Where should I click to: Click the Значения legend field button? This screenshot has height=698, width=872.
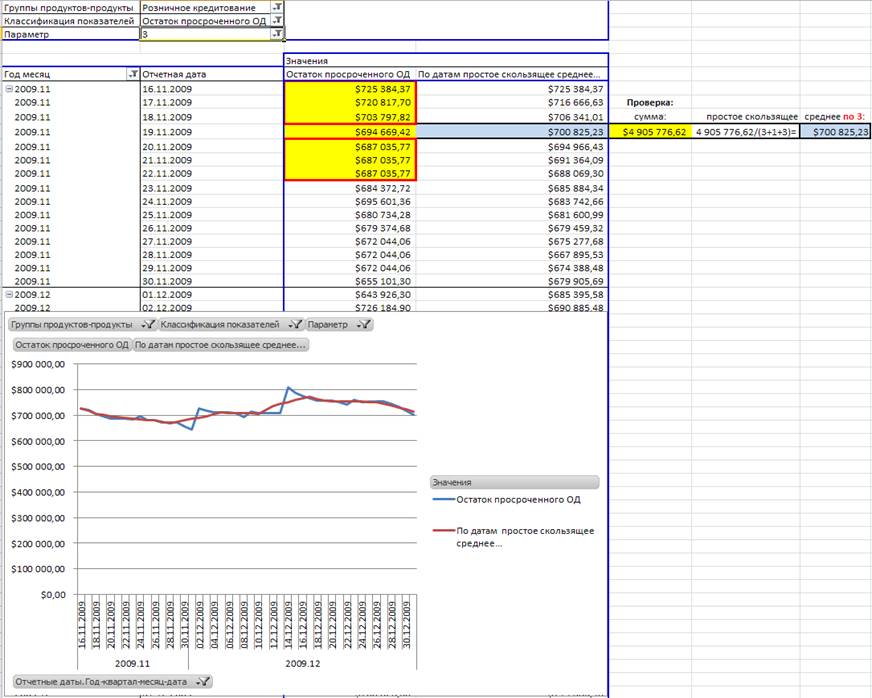point(514,482)
